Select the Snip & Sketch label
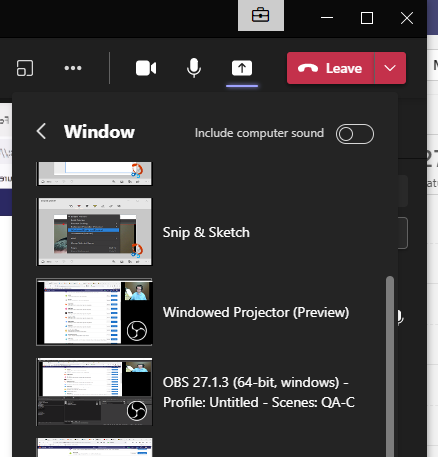This screenshot has height=457, width=438. point(206,232)
